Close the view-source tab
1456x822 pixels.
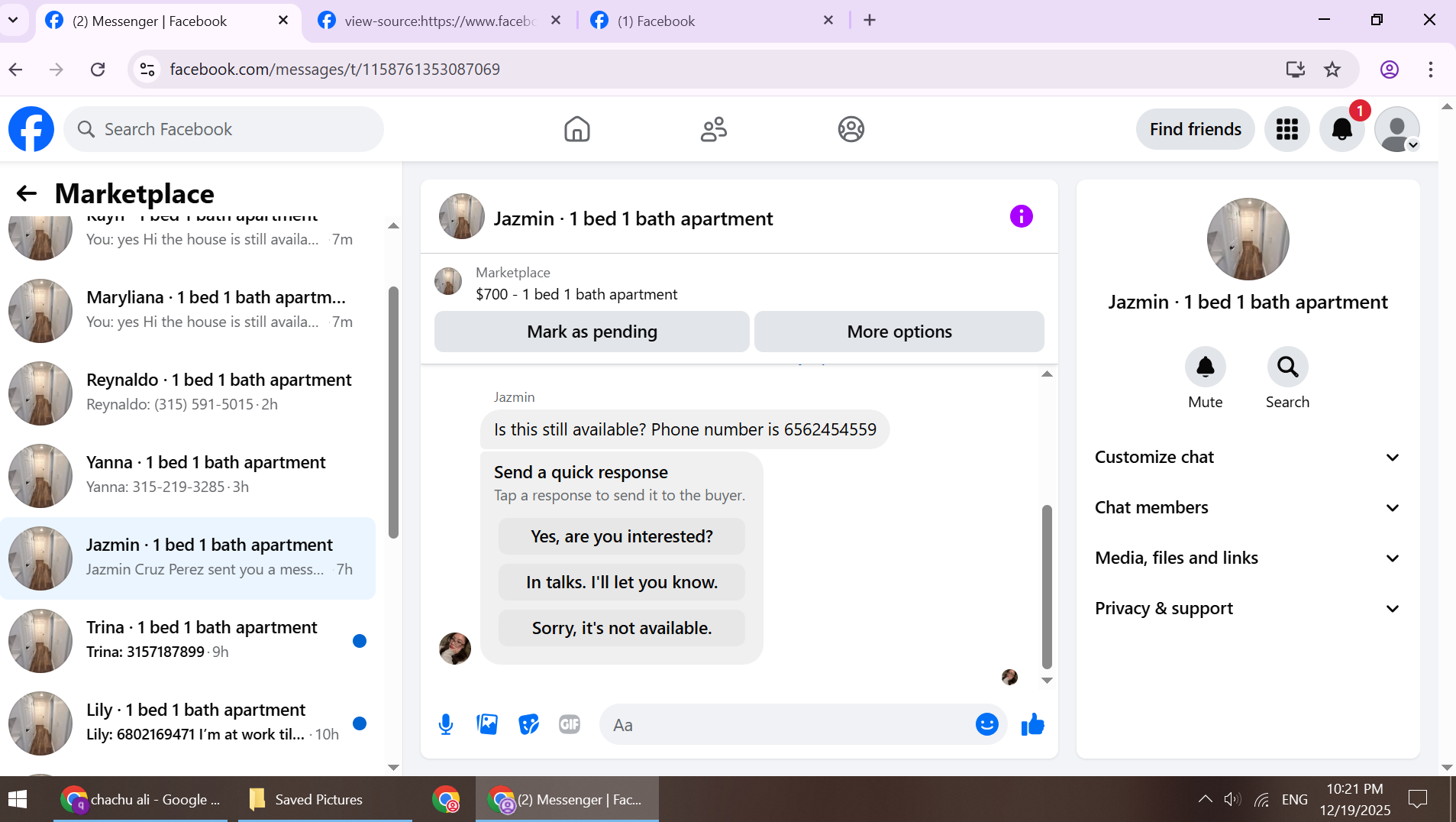point(556,21)
